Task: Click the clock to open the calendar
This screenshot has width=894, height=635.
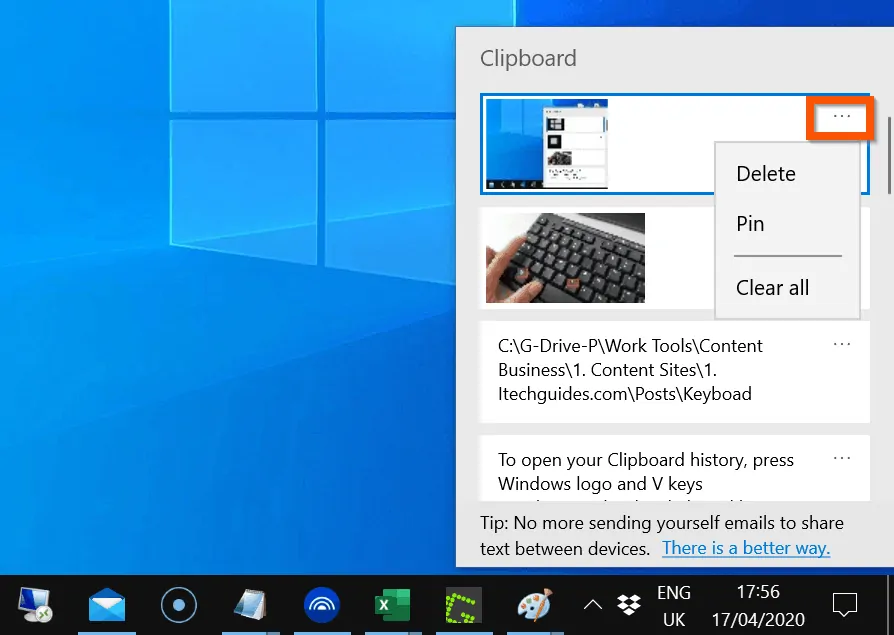Action: click(x=758, y=605)
